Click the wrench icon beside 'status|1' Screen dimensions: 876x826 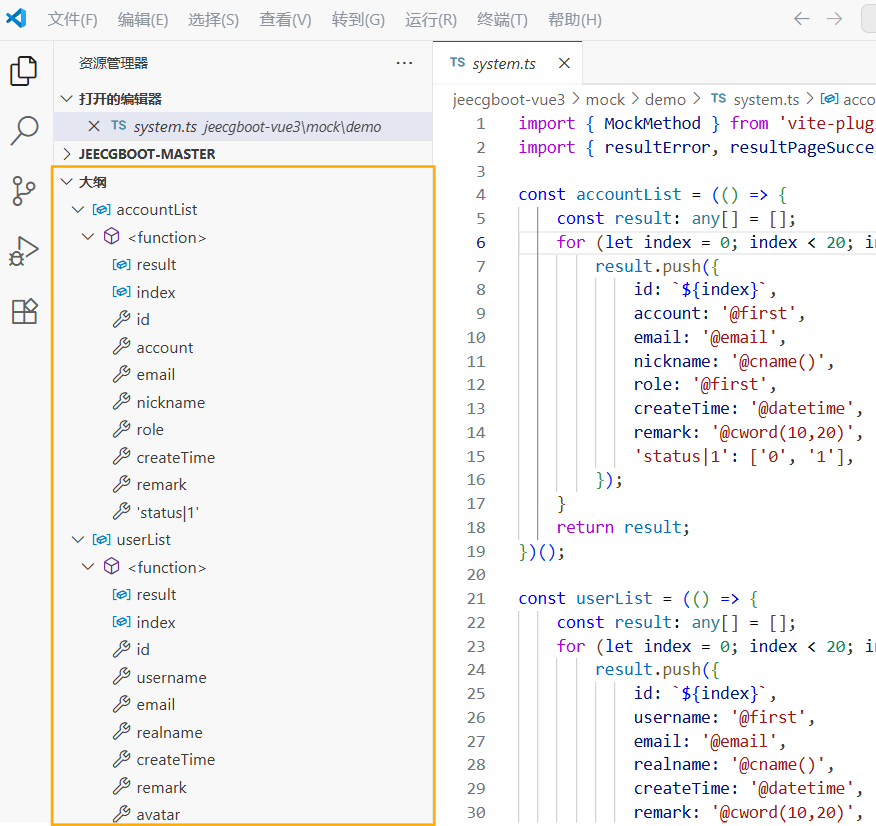click(x=121, y=512)
